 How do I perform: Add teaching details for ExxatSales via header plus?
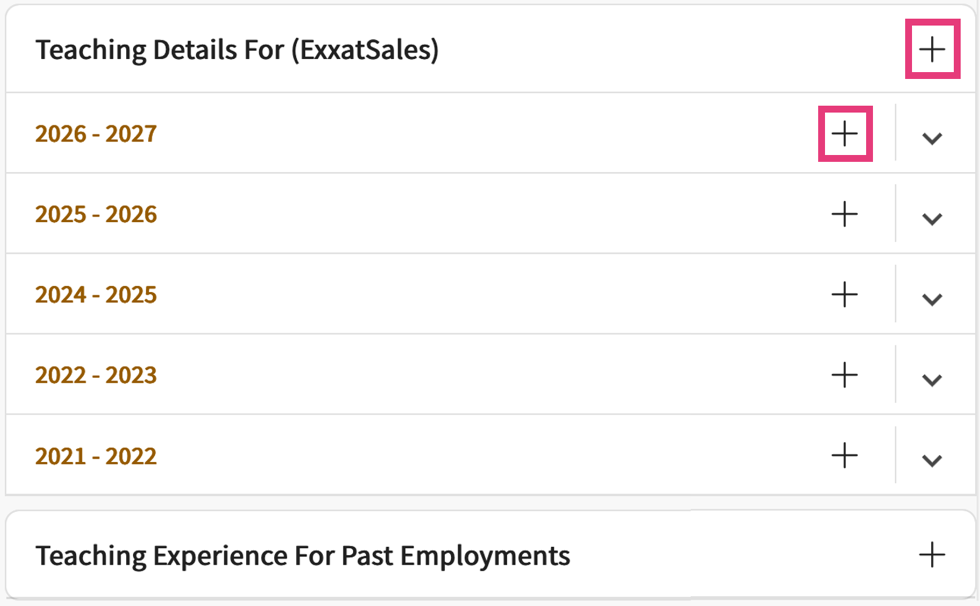point(931,49)
